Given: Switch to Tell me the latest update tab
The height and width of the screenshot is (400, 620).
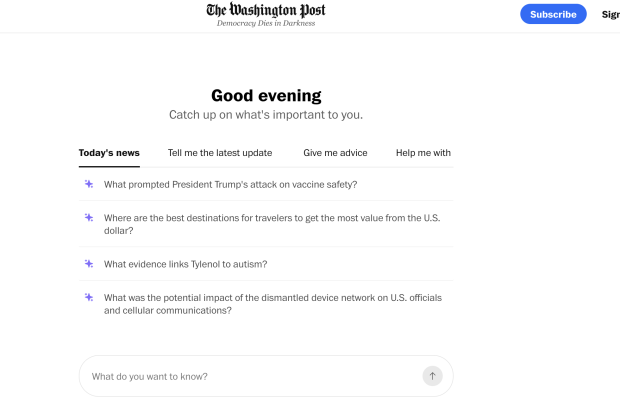Looking at the screenshot, I should click(220, 153).
